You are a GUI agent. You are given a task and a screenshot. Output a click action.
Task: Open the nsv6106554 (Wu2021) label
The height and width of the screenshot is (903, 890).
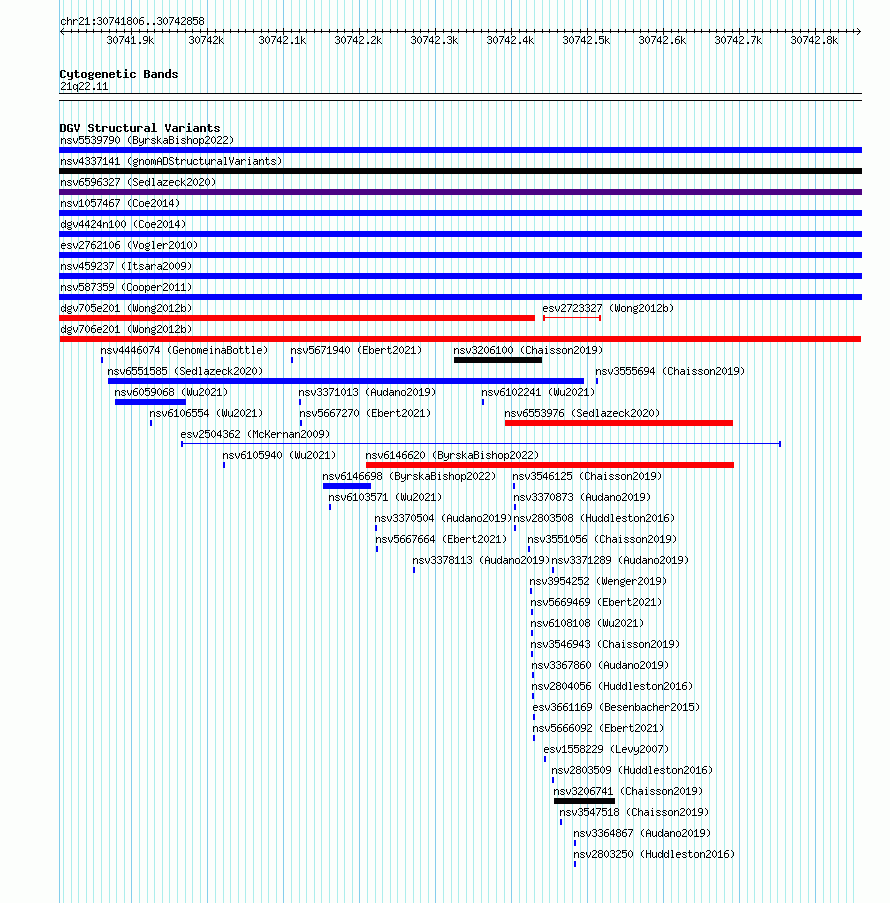coord(206,413)
